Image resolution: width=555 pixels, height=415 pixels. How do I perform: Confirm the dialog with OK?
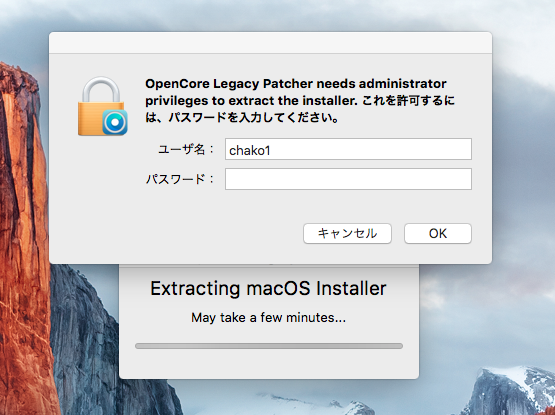click(438, 233)
